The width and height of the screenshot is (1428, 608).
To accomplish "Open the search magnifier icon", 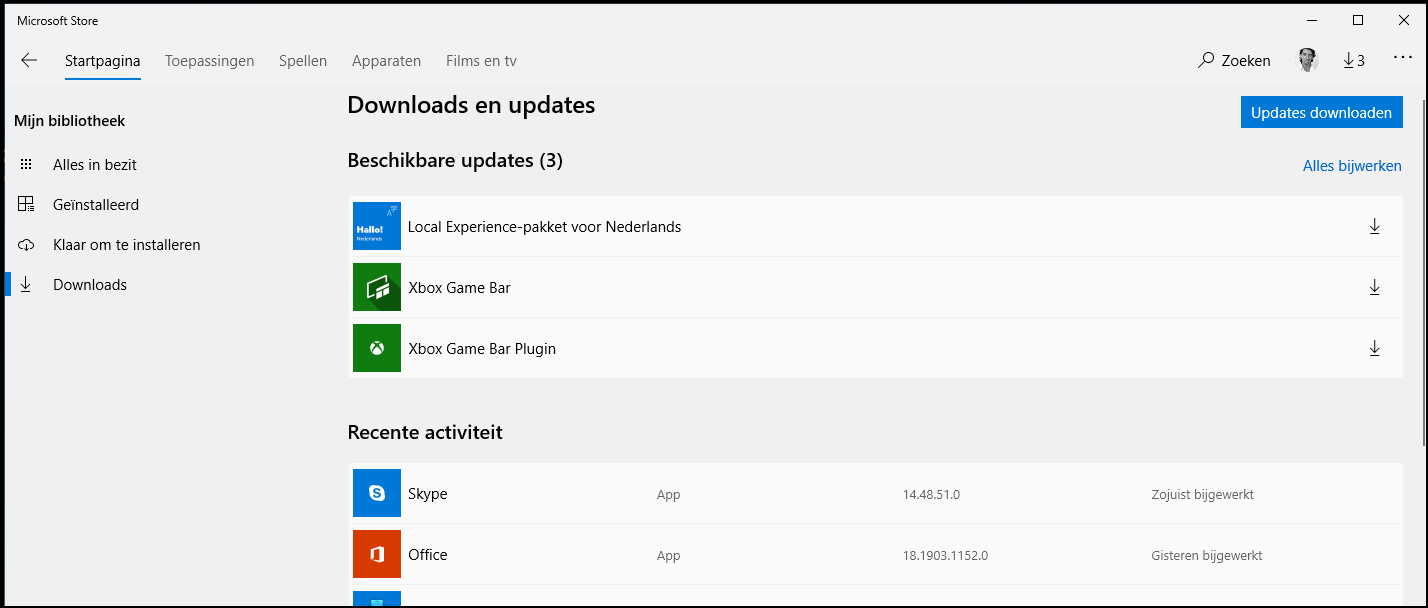I will coord(1206,61).
